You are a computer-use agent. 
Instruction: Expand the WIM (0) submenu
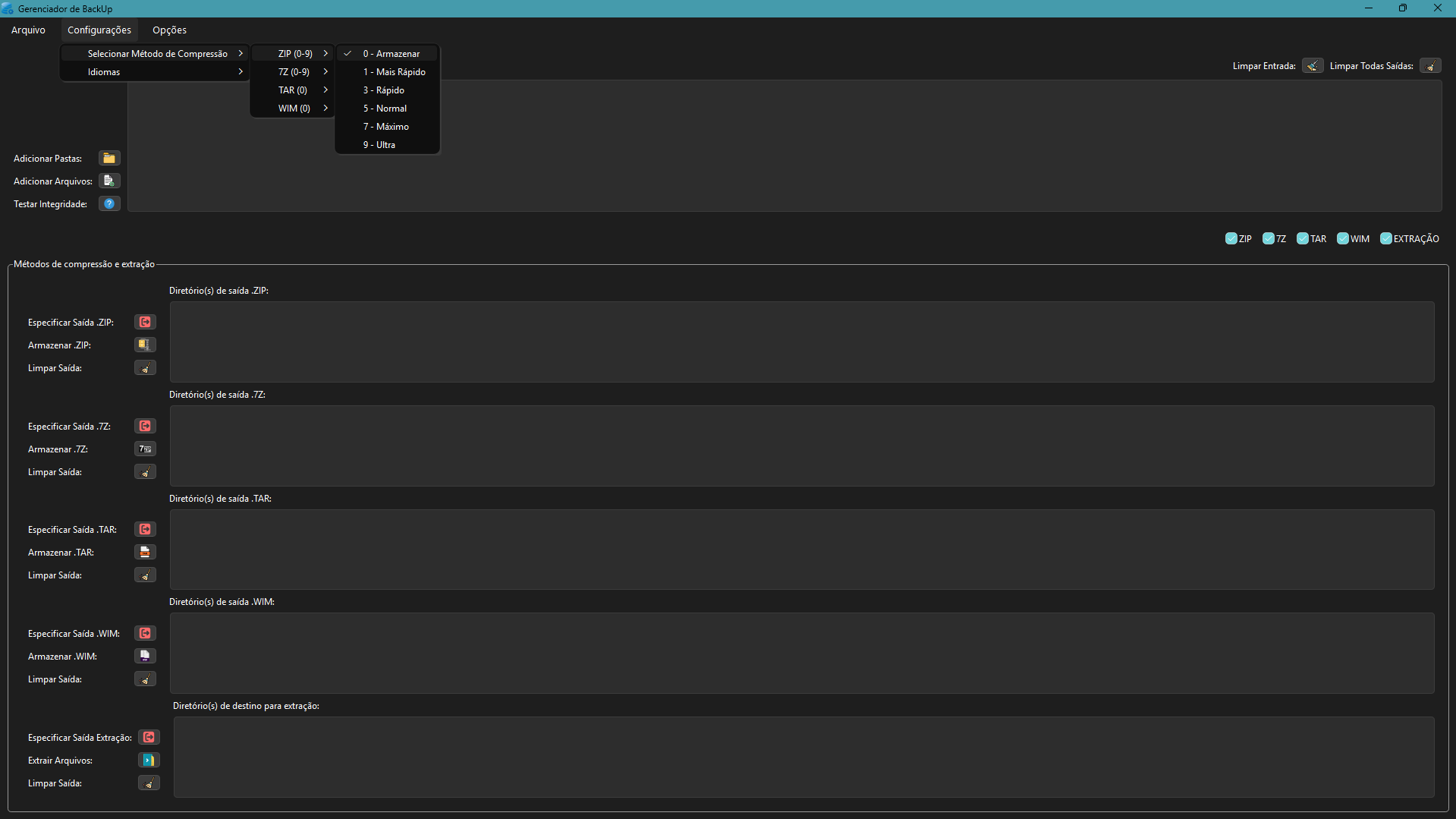pos(293,108)
